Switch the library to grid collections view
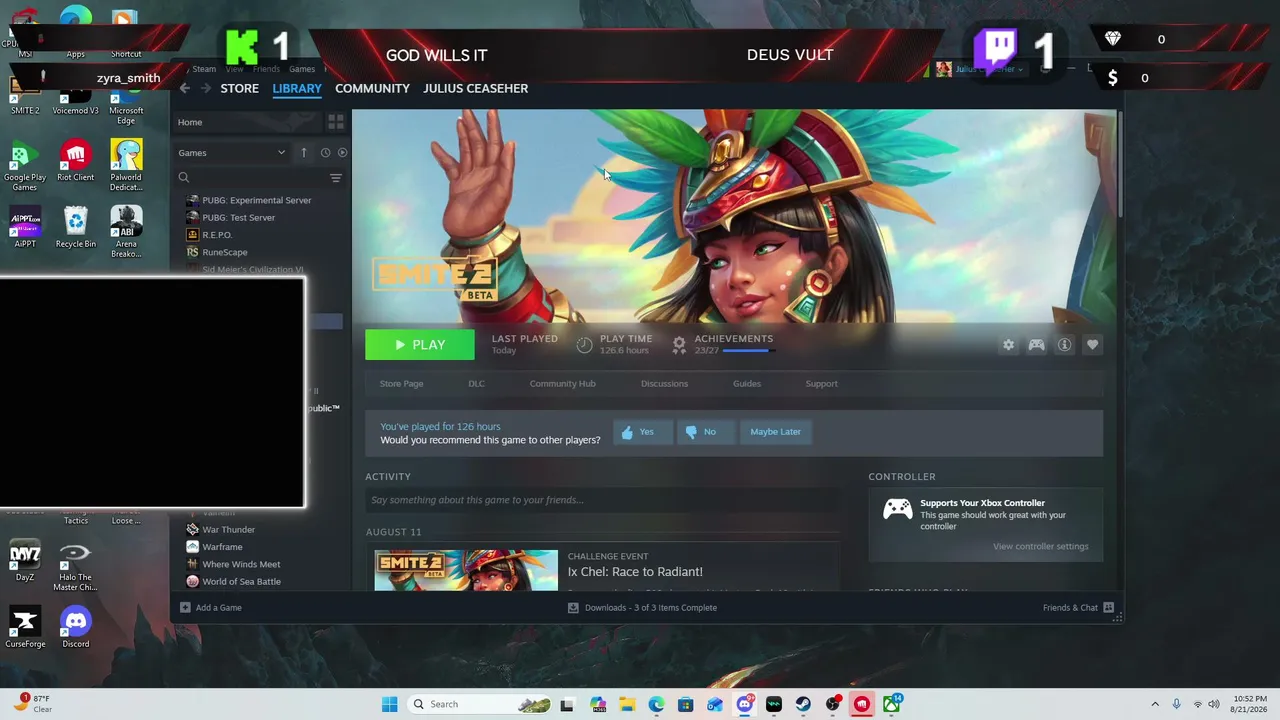 336,122
